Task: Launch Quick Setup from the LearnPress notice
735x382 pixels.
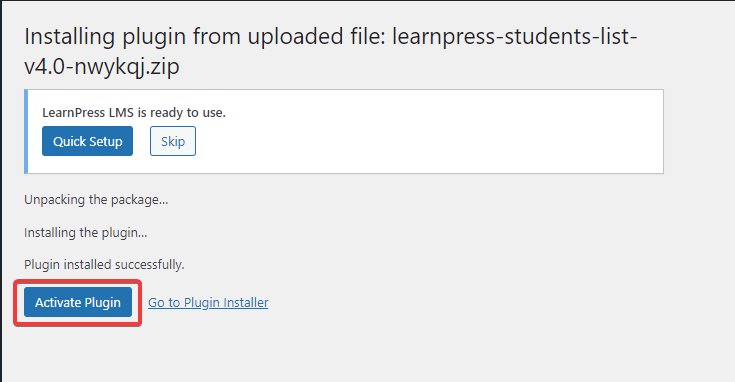Action: point(87,141)
